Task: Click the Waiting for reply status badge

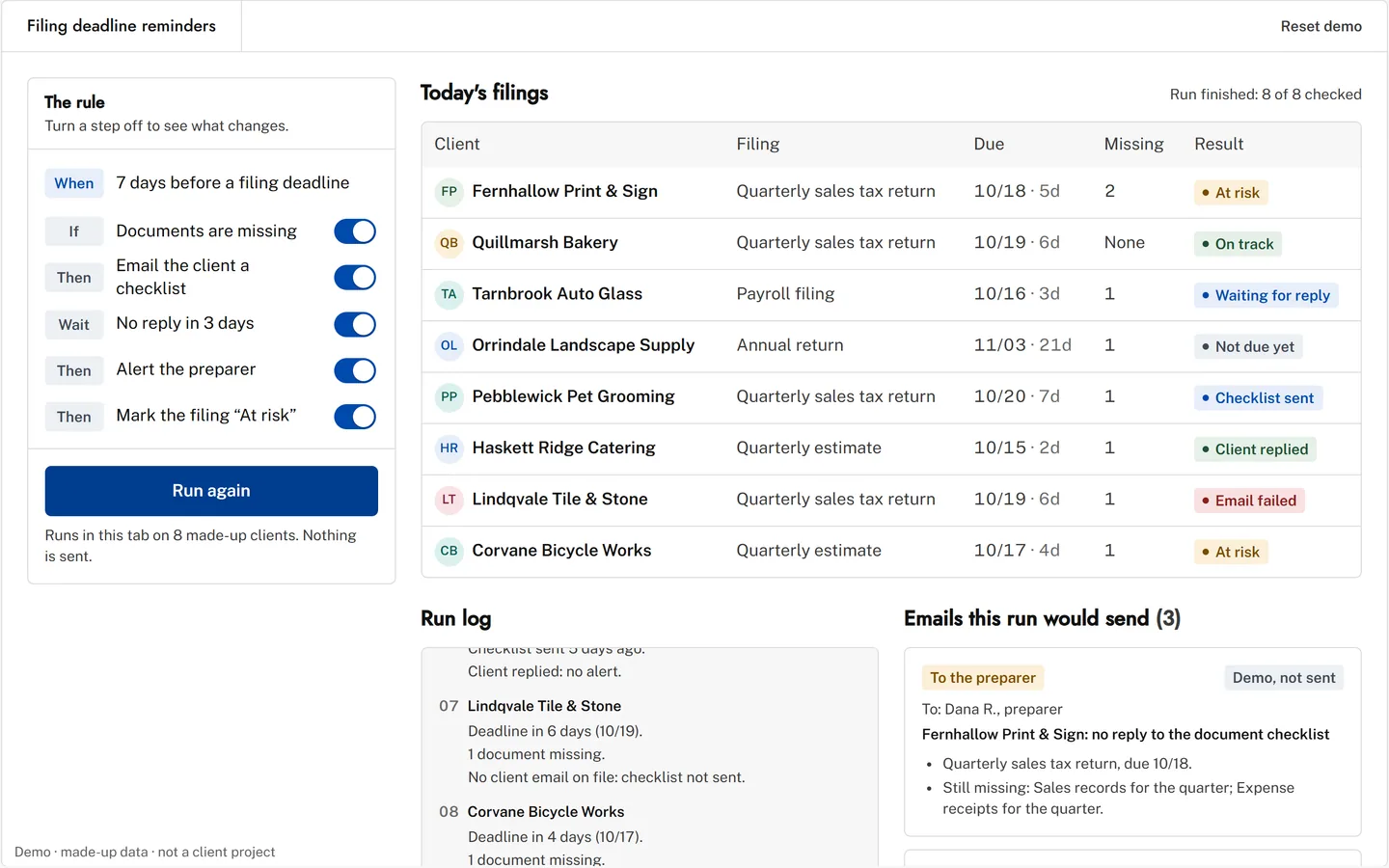Action: [x=1266, y=295]
